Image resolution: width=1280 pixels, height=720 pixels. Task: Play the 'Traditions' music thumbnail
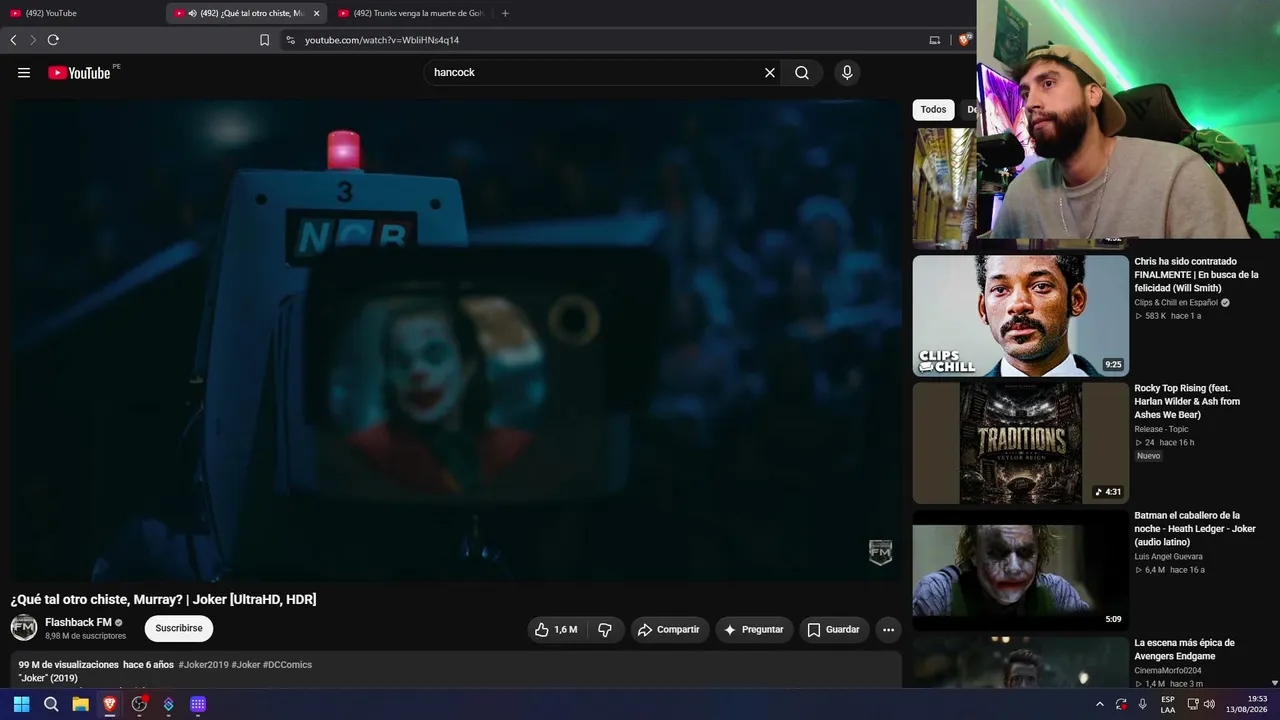[1020, 443]
